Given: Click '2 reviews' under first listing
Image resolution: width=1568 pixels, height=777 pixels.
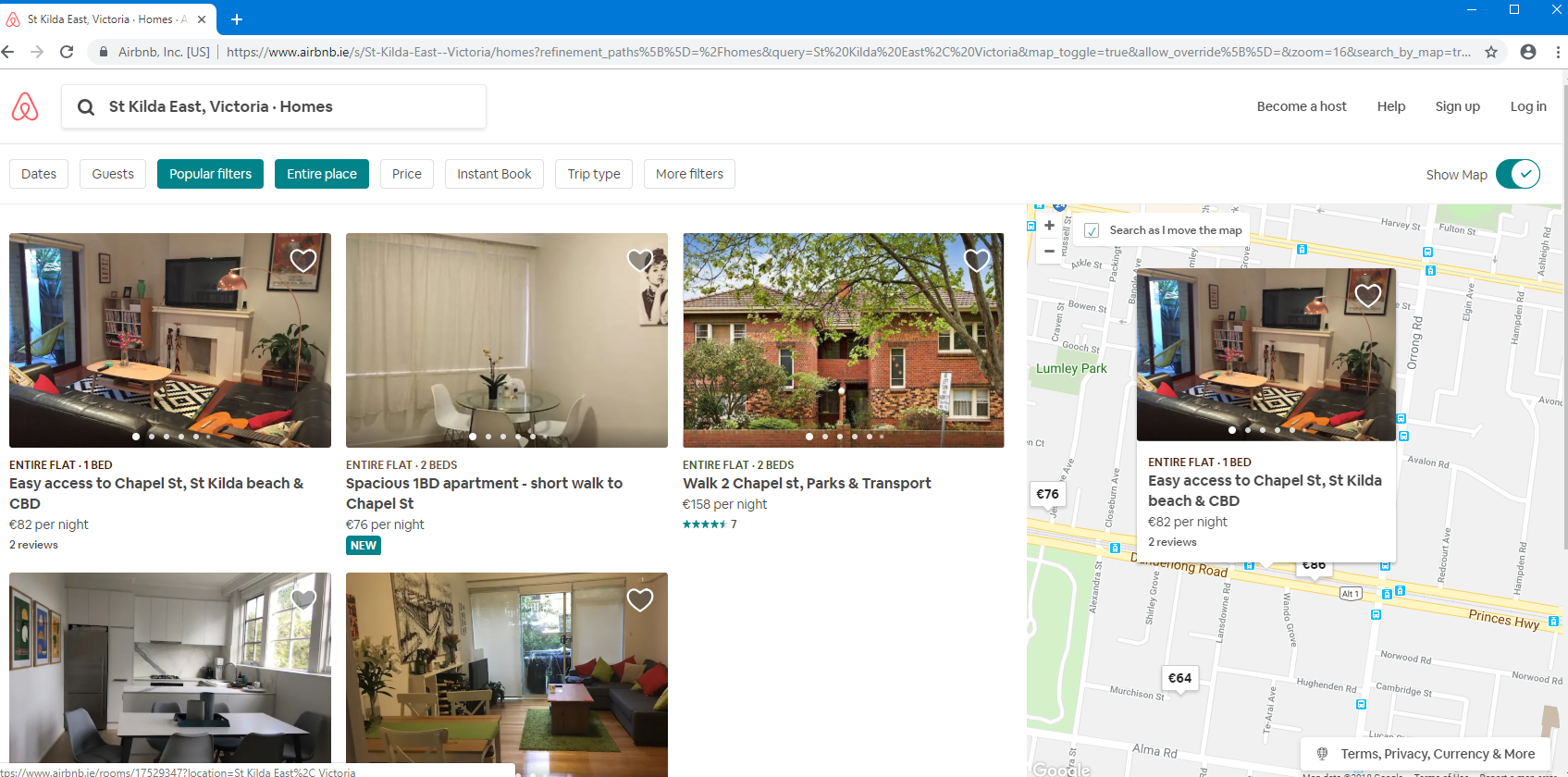Looking at the screenshot, I should (x=33, y=545).
